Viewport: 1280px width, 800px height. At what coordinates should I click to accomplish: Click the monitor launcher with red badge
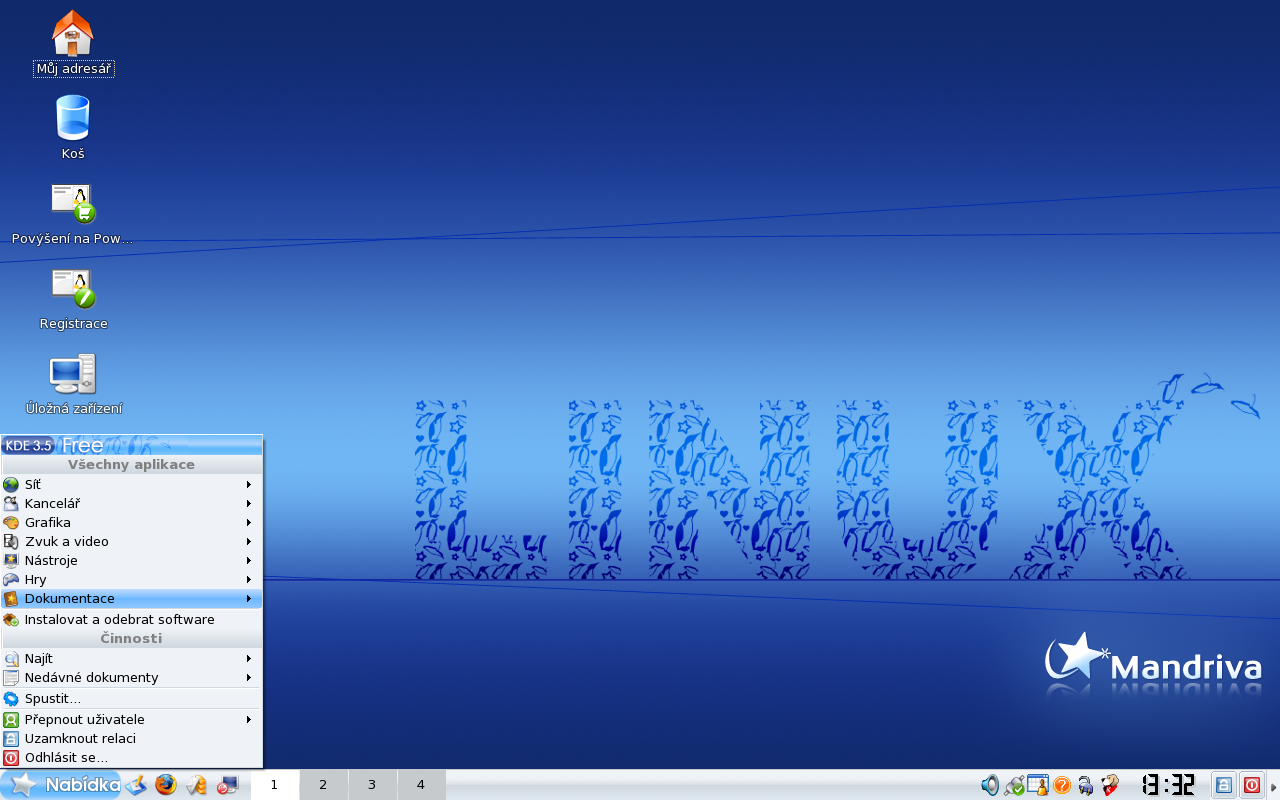pos(228,785)
